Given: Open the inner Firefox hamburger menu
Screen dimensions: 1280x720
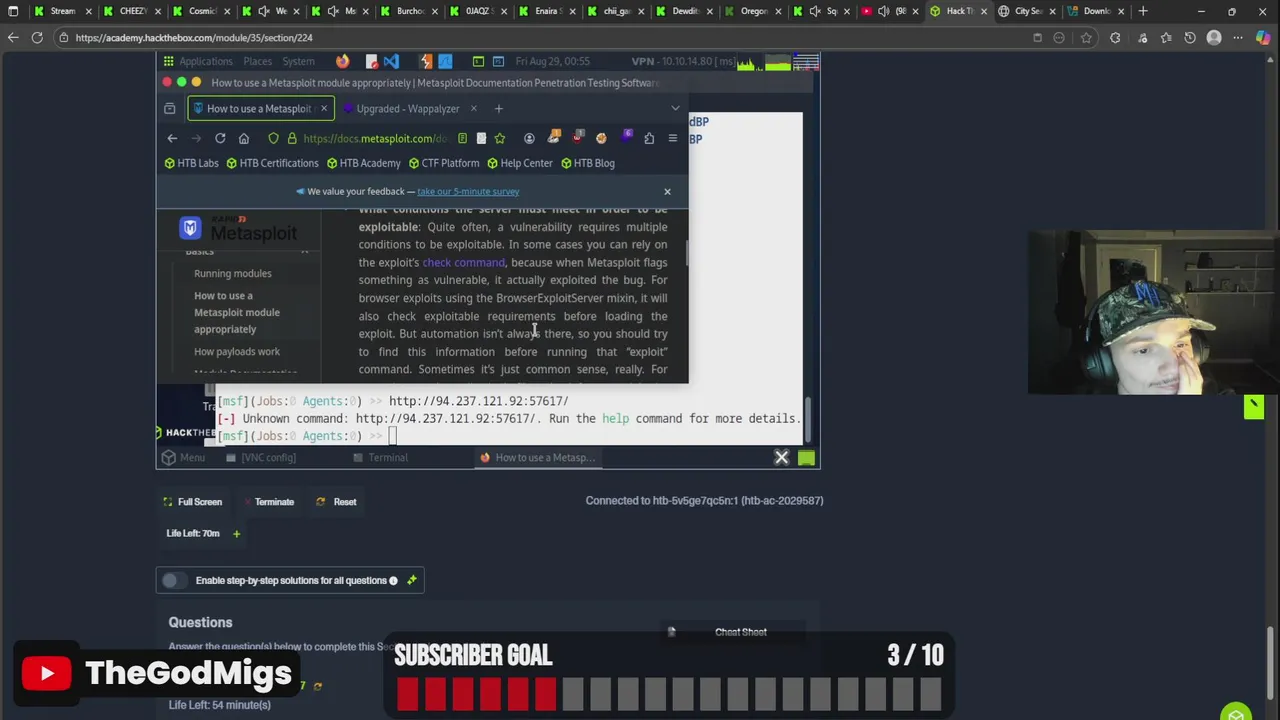Looking at the screenshot, I should click(x=673, y=138).
